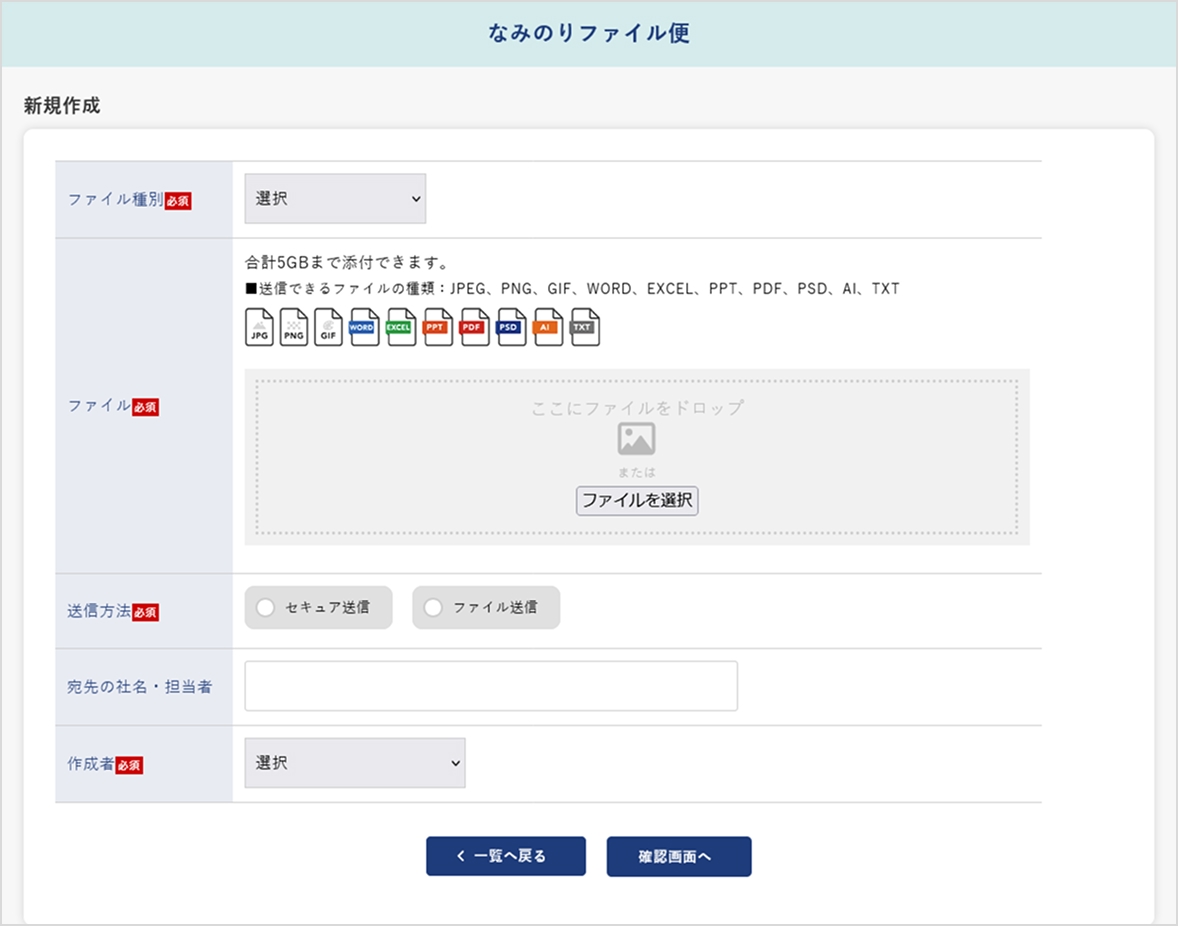This screenshot has width=1178, height=926.
Task: Click the TXT file icon
Action: [584, 327]
